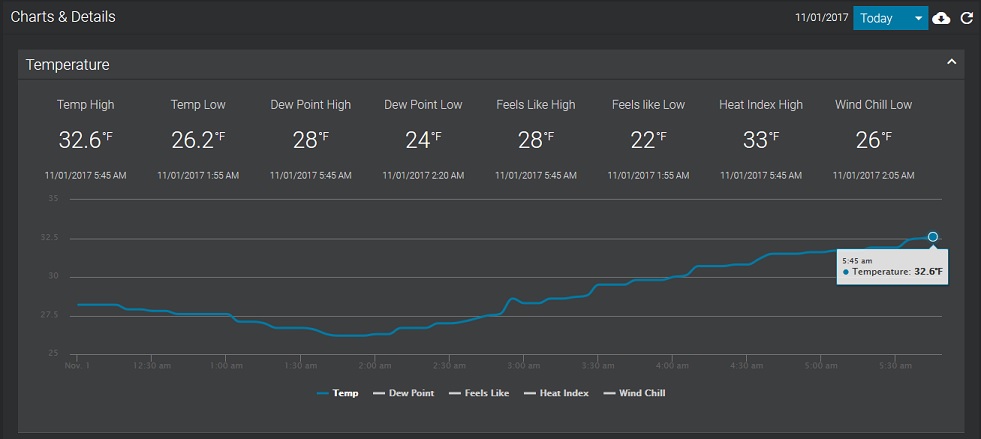Screen dimensions: 981x439
Task: Select the Dew Point High stat
Action: [x=310, y=105]
